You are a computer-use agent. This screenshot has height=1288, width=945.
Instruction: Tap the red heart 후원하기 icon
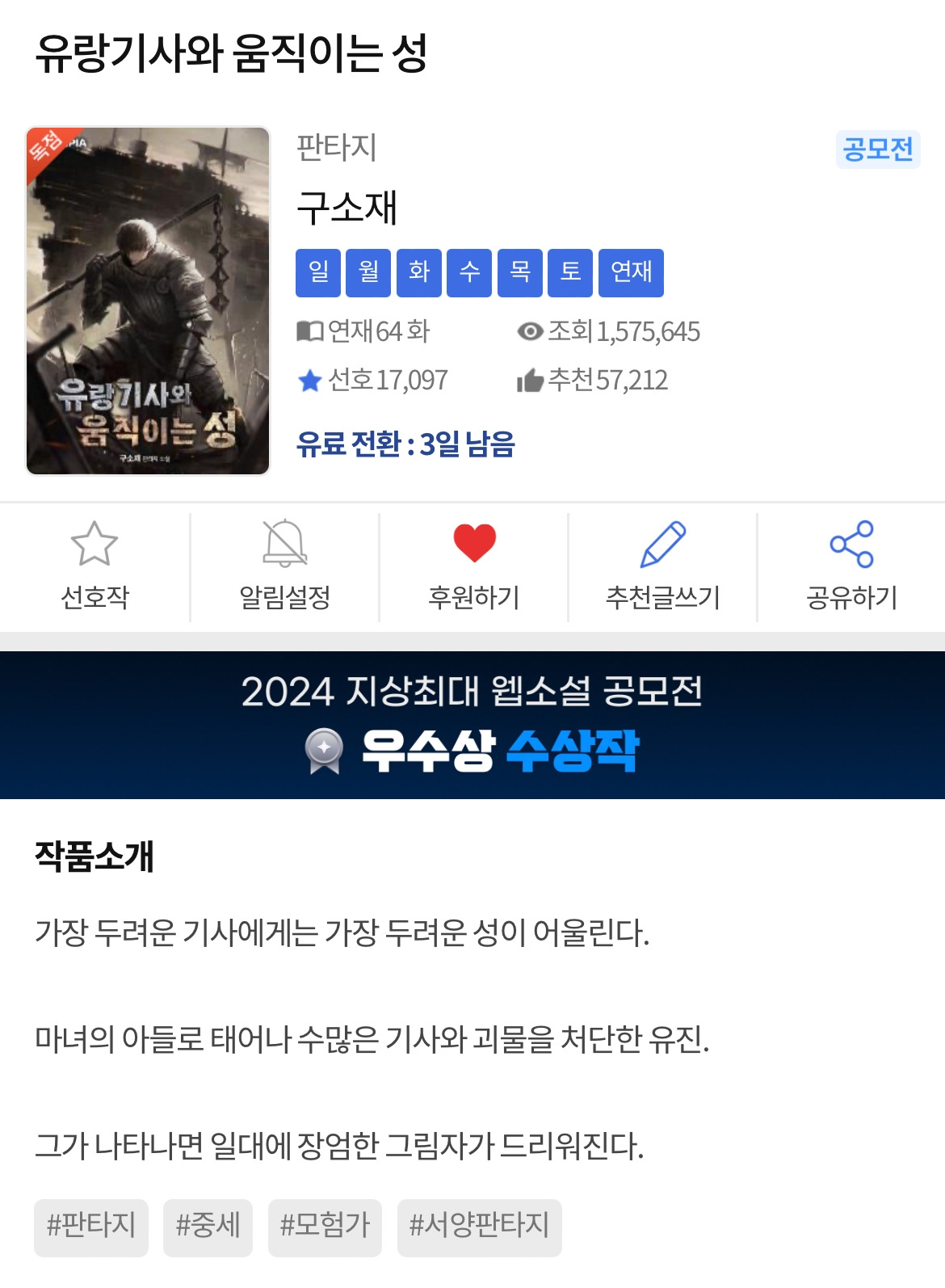tap(474, 543)
